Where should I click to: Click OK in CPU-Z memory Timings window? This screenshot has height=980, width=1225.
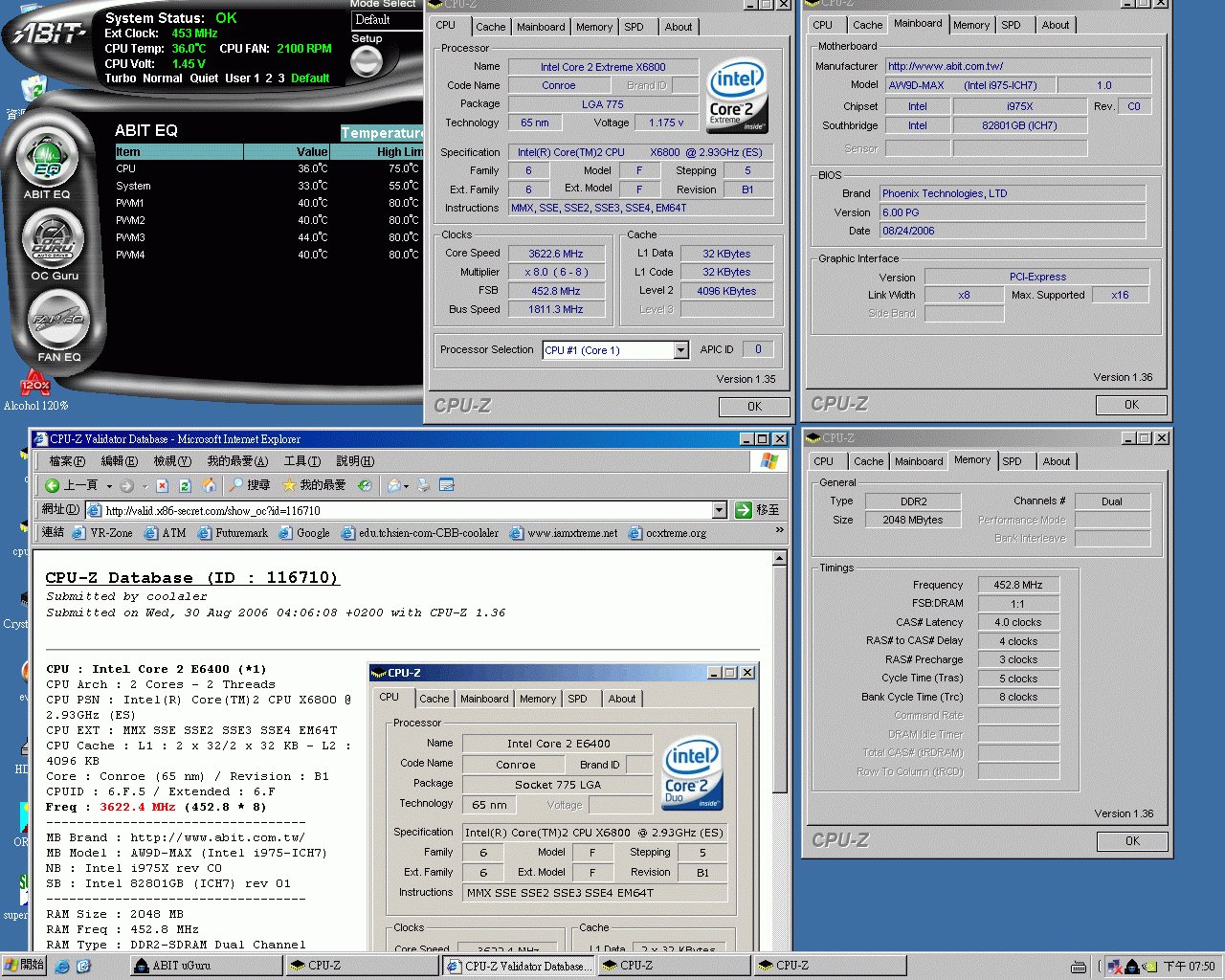click(x=1132, y=841)
